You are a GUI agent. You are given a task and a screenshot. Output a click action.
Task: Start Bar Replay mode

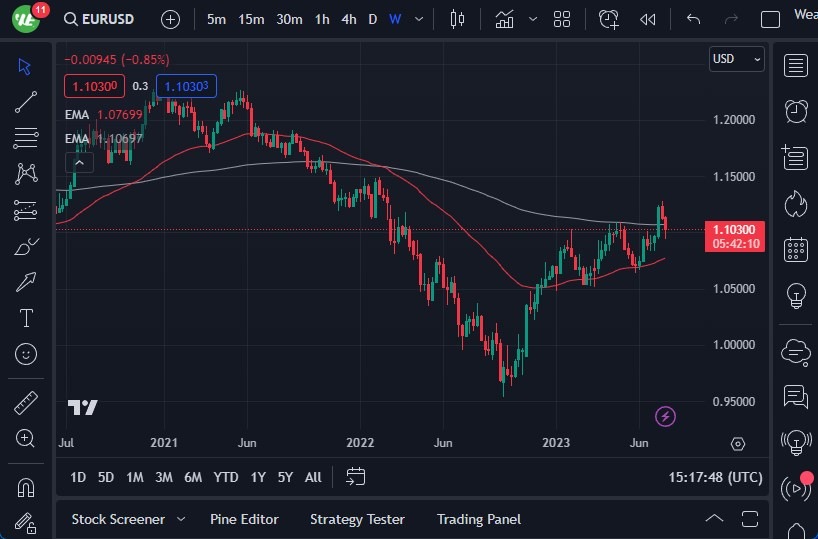[648, 19]
